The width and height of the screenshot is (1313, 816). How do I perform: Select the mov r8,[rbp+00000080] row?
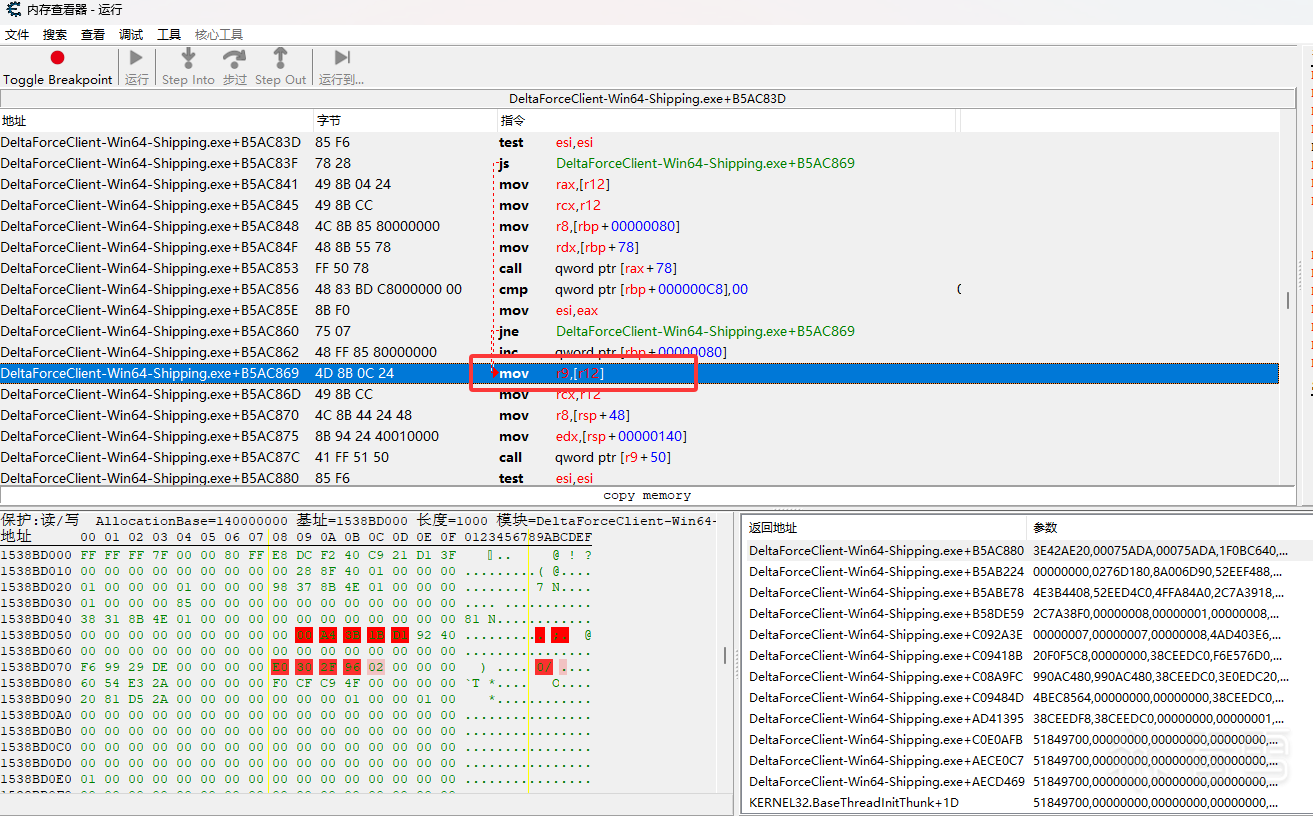click(639, 226)
